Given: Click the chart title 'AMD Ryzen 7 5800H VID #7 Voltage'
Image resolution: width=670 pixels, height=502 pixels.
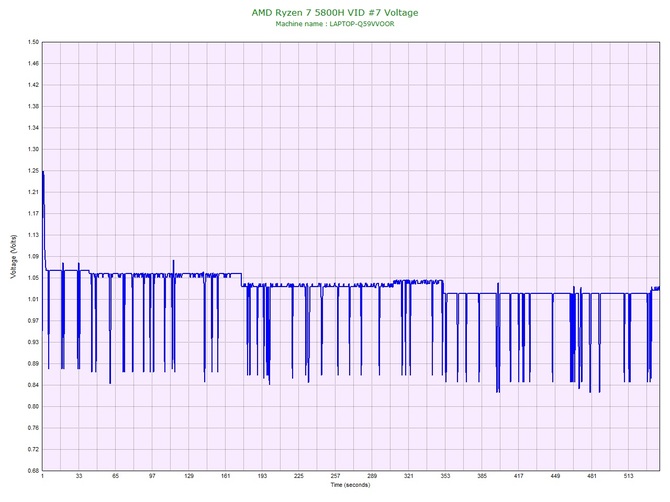Looking at the screenshot, I should pyautogui.click(x=335, y=12).
